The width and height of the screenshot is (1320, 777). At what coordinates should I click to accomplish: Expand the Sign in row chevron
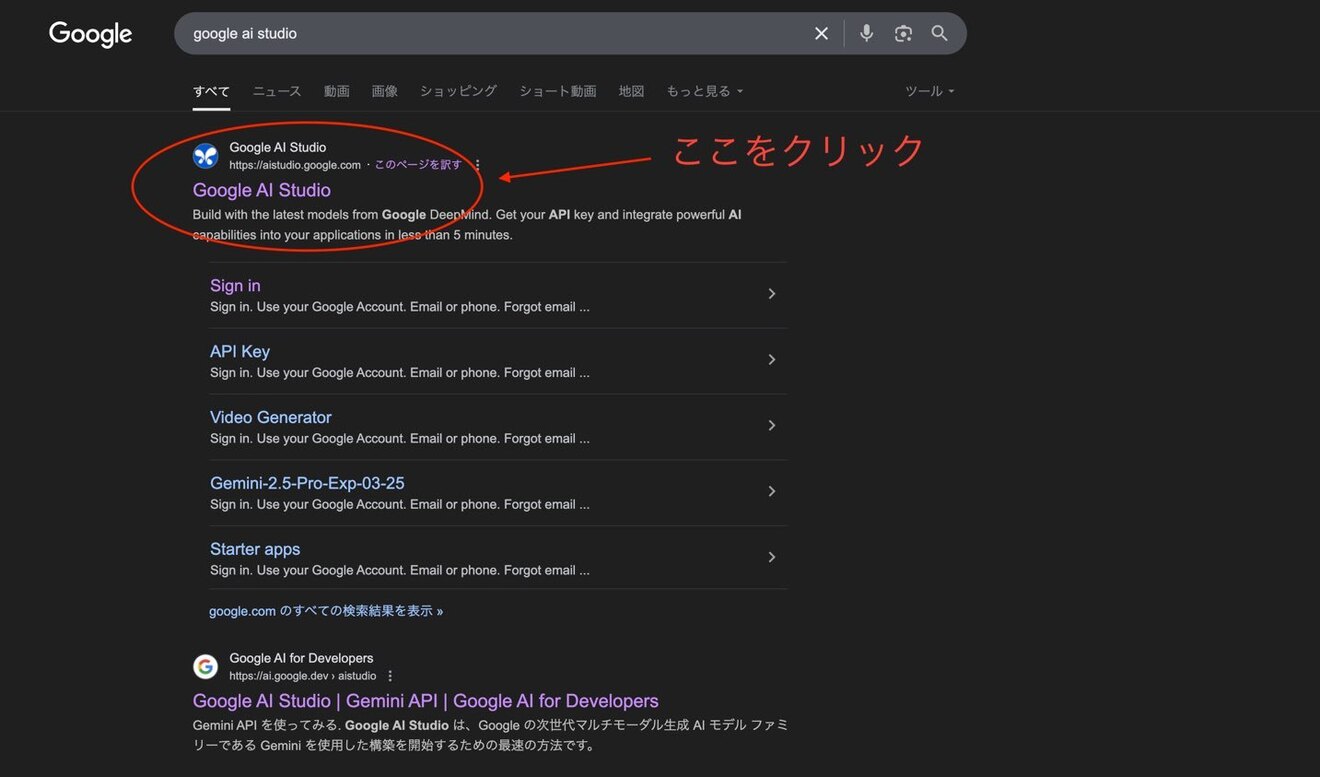[x=771, y=294]
